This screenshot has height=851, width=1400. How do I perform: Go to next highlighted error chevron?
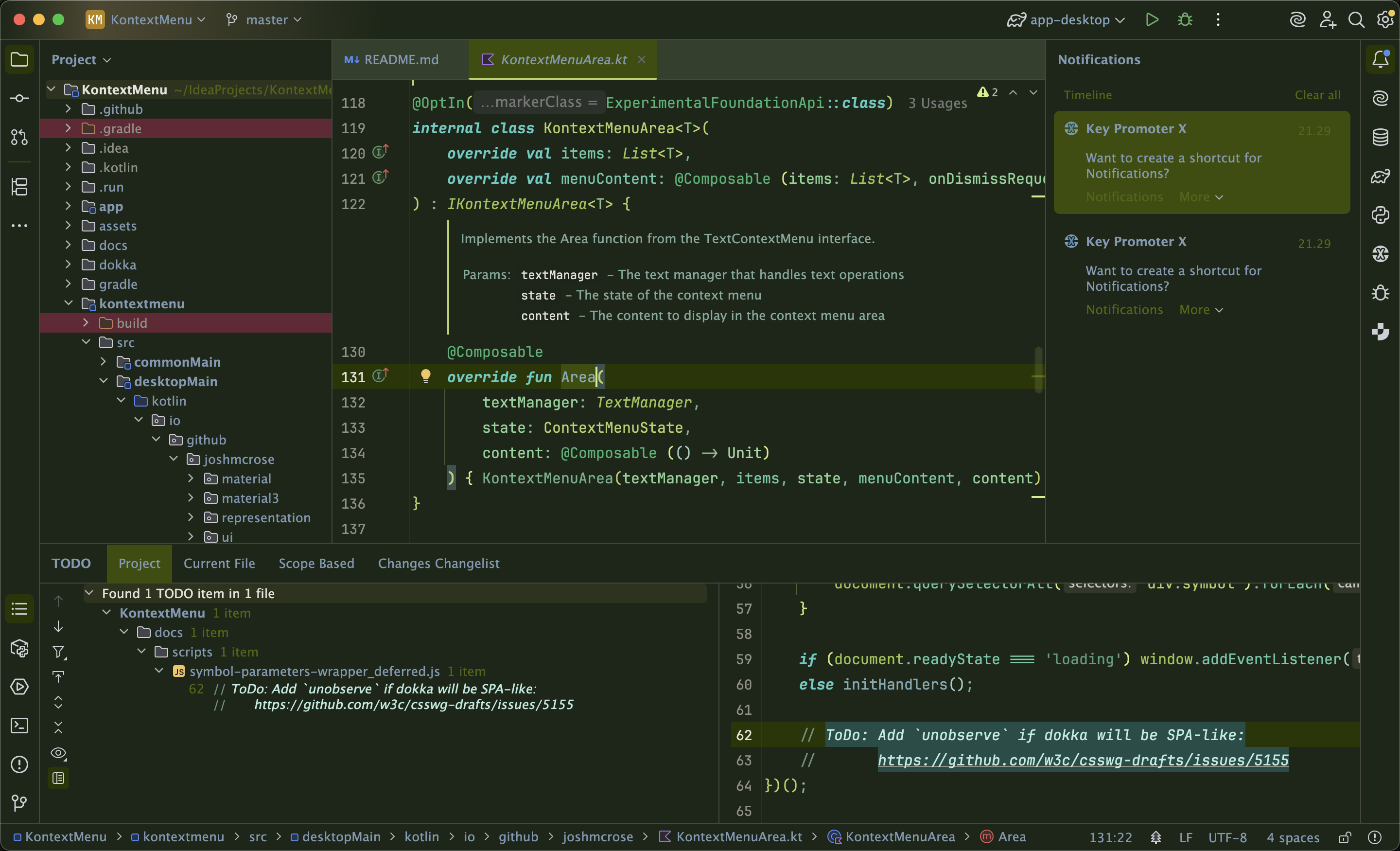pos(1033,92)
